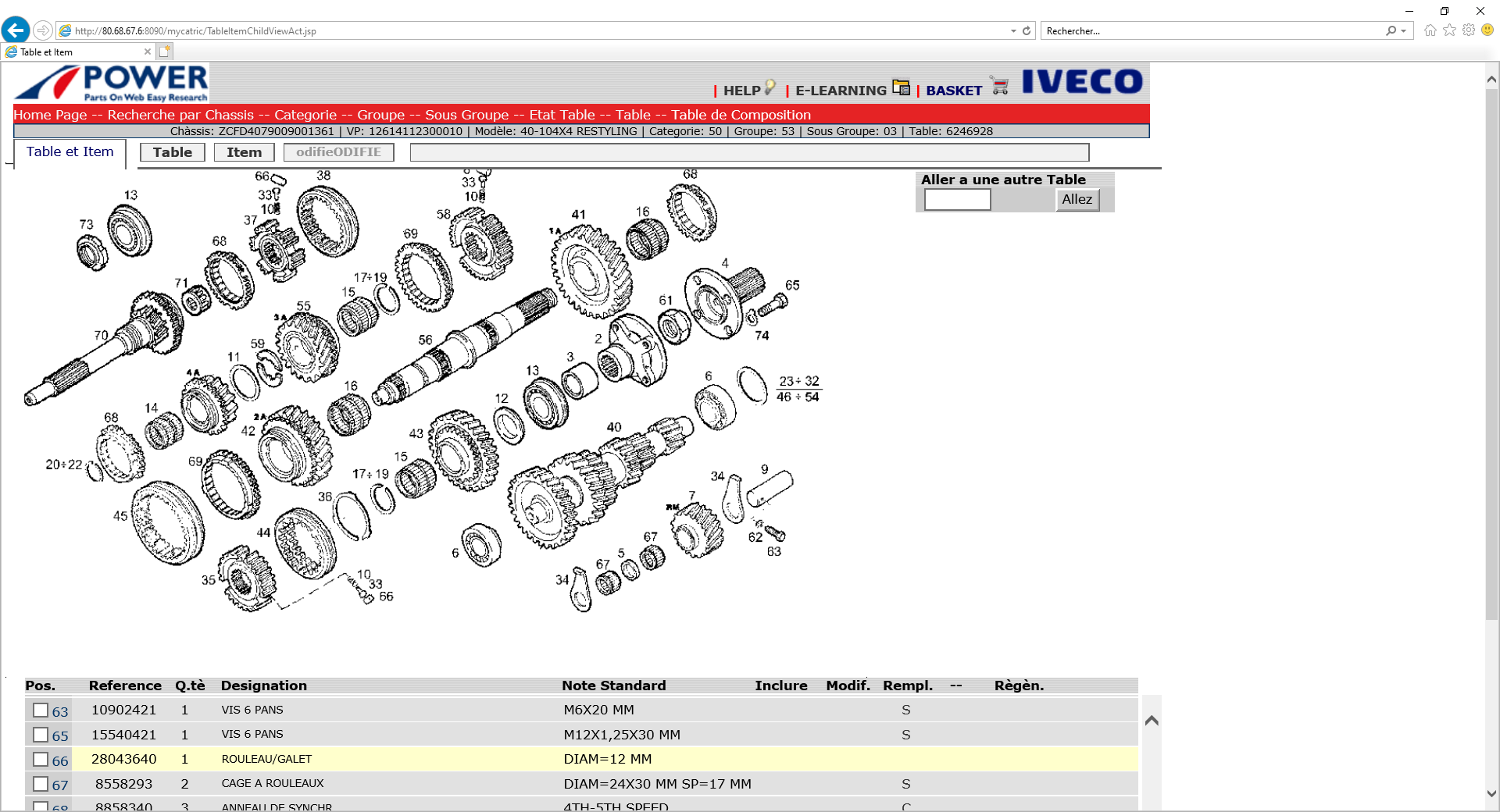Expand the search provider dropdown arrow
The image size is (1500, 812).
coord(1404,31)
